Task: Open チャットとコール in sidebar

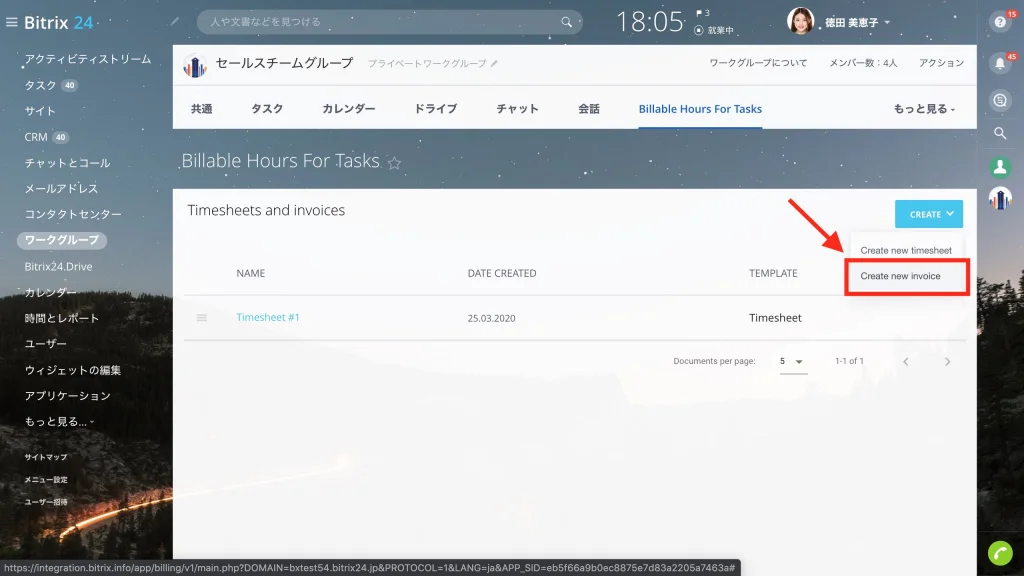Action: coord(67,163)
